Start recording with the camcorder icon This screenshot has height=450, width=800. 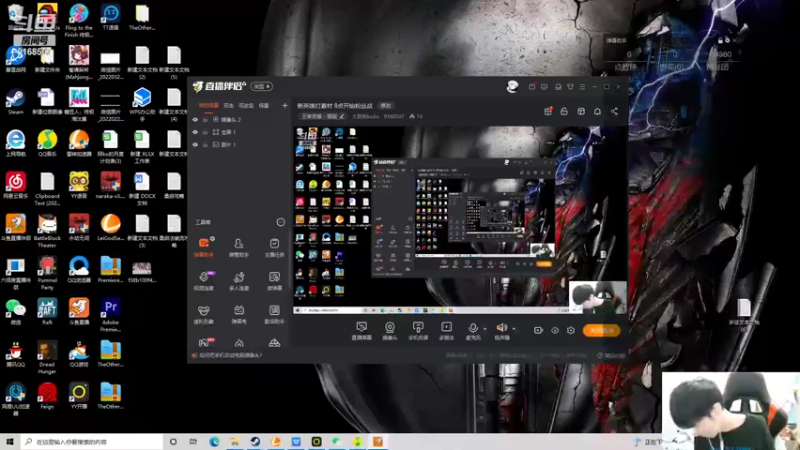point(538,330)
